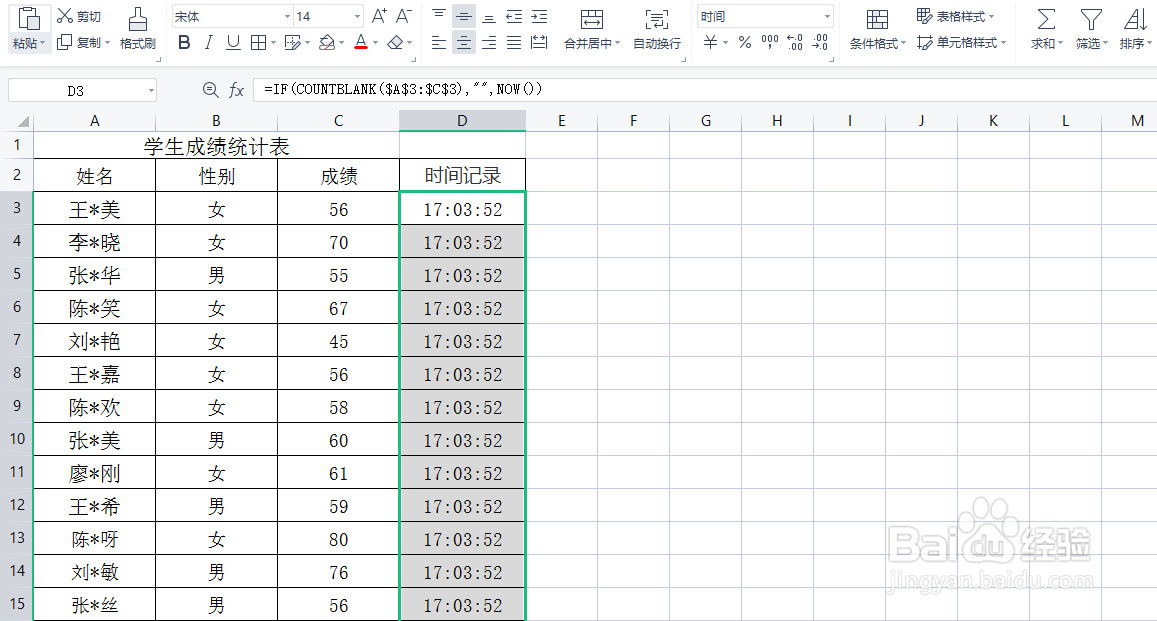Apply the fill color bucket
1157x621 pixels.
click(x=327, y=43)
